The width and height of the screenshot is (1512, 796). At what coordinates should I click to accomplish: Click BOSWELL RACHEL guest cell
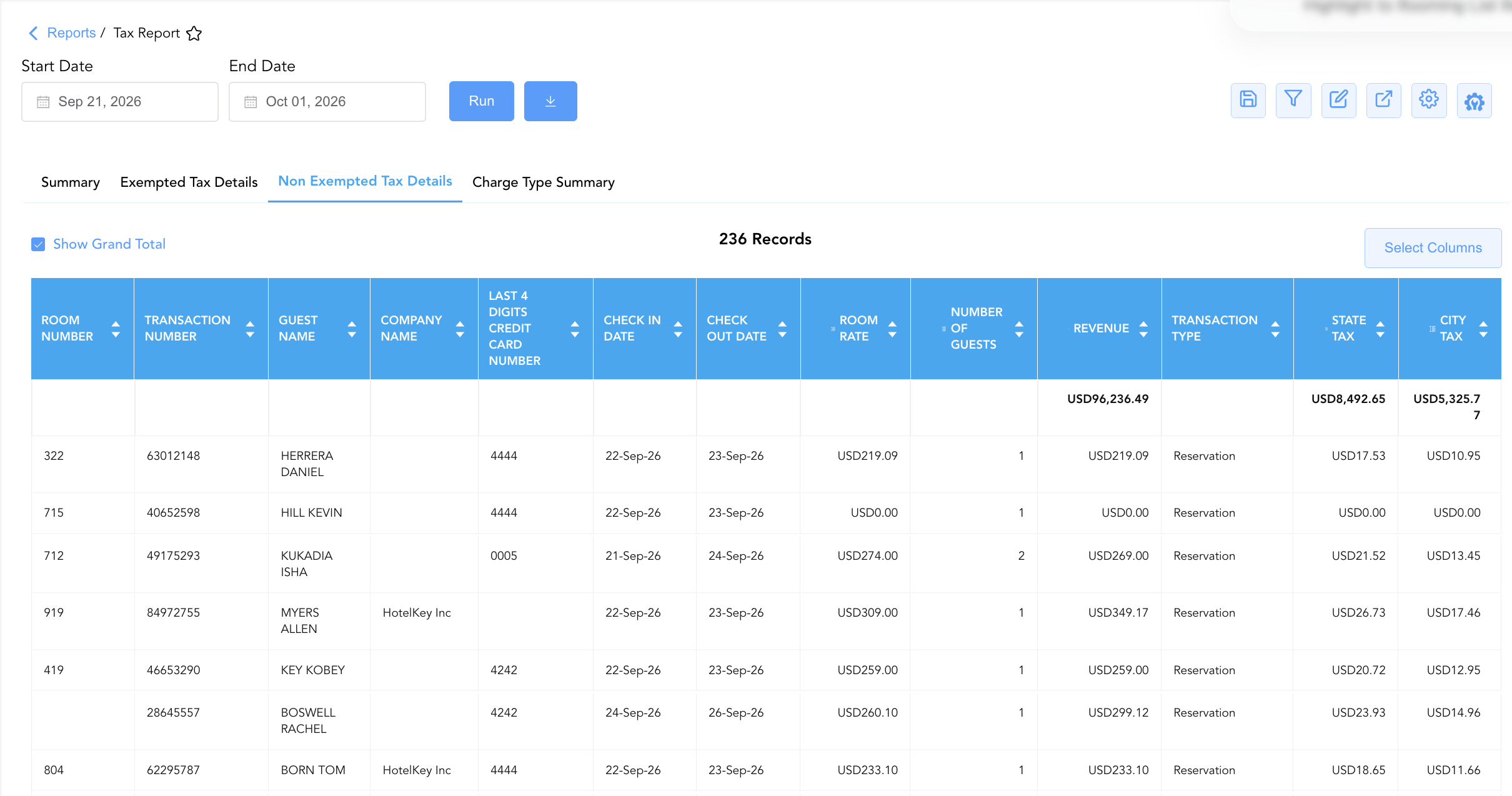pyautogui.click(x=308, y=721)
